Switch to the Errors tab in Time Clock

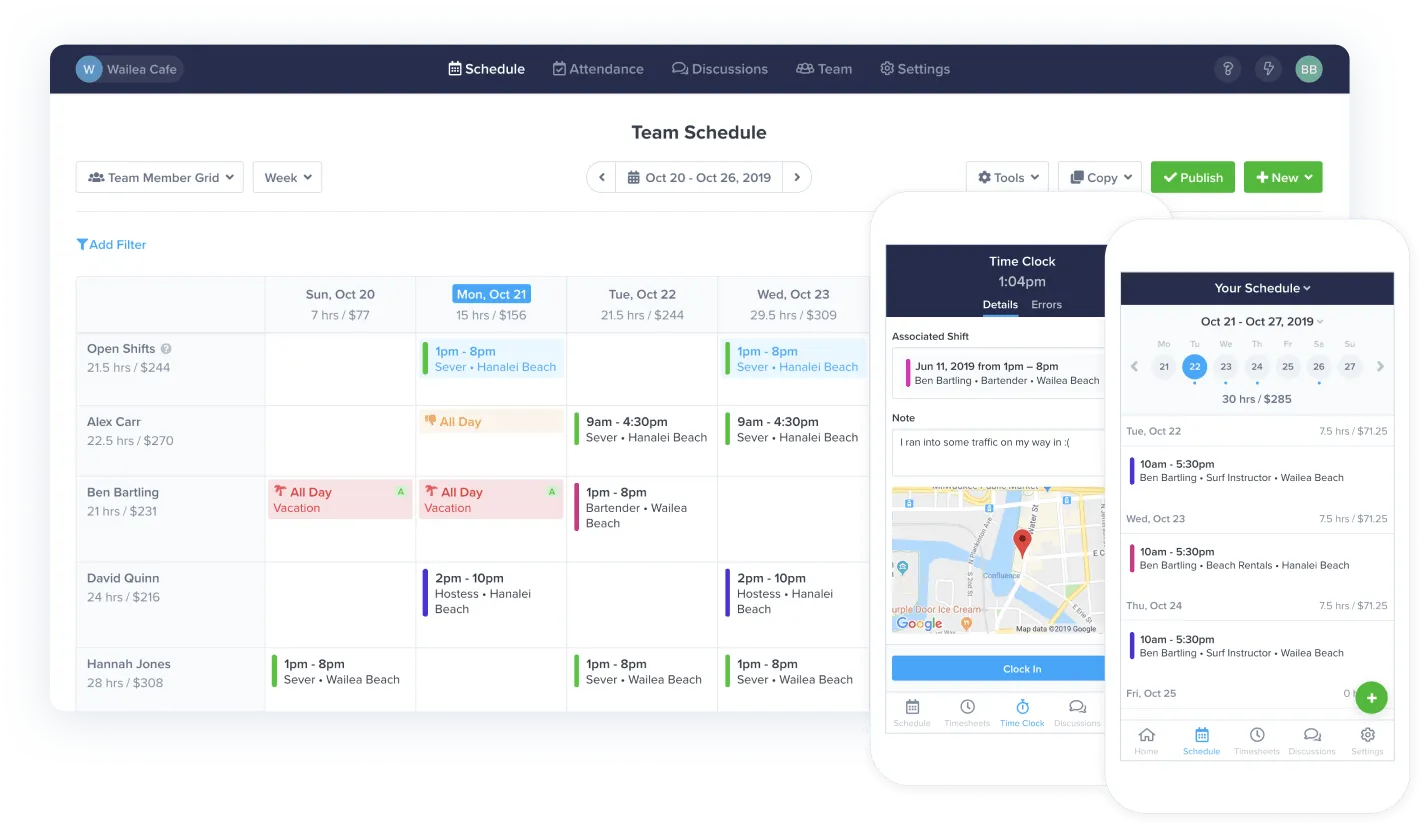click(1047, 305)
